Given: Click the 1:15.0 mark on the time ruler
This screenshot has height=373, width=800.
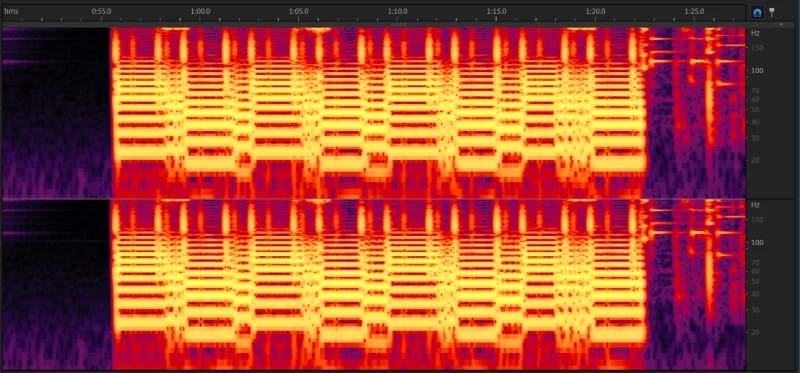Looking at the screenshot, I should click(x=496, y=11).
